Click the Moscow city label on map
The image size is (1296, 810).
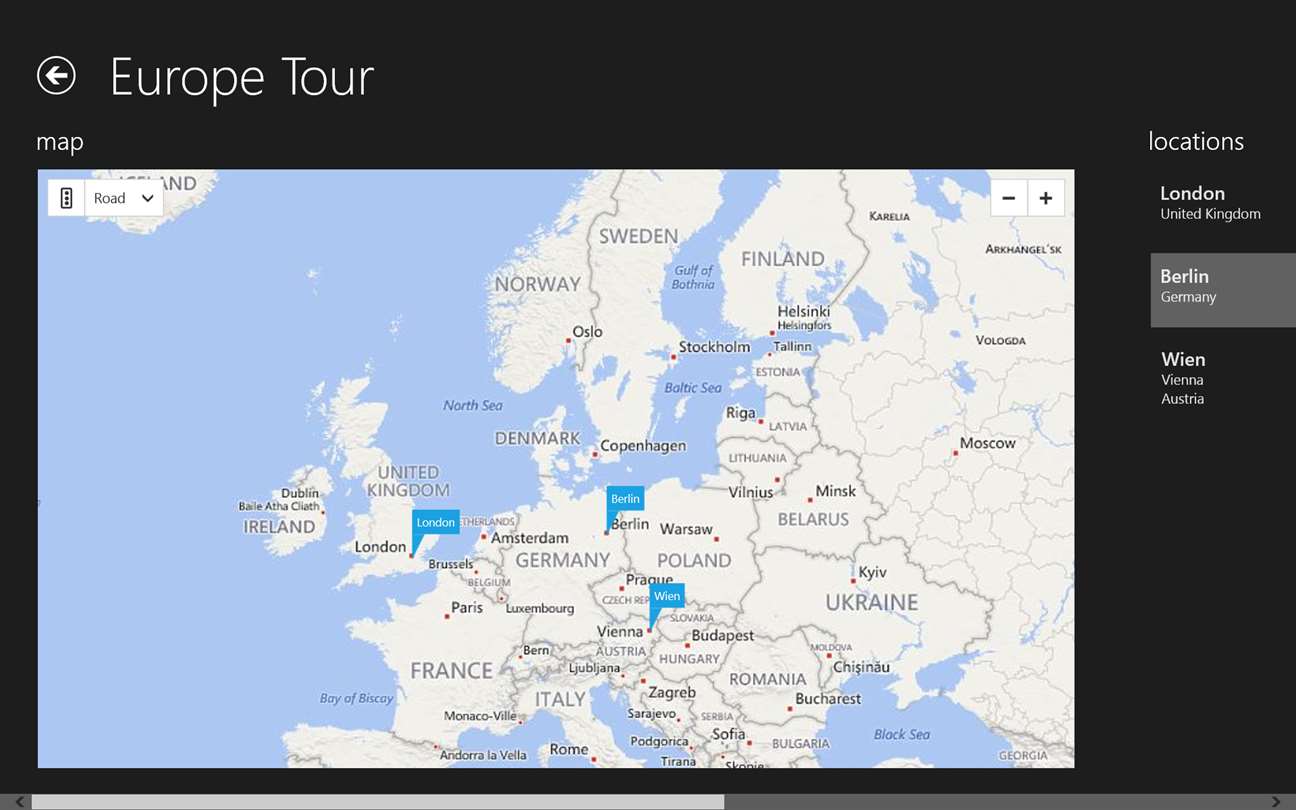(x=987, y=443)
